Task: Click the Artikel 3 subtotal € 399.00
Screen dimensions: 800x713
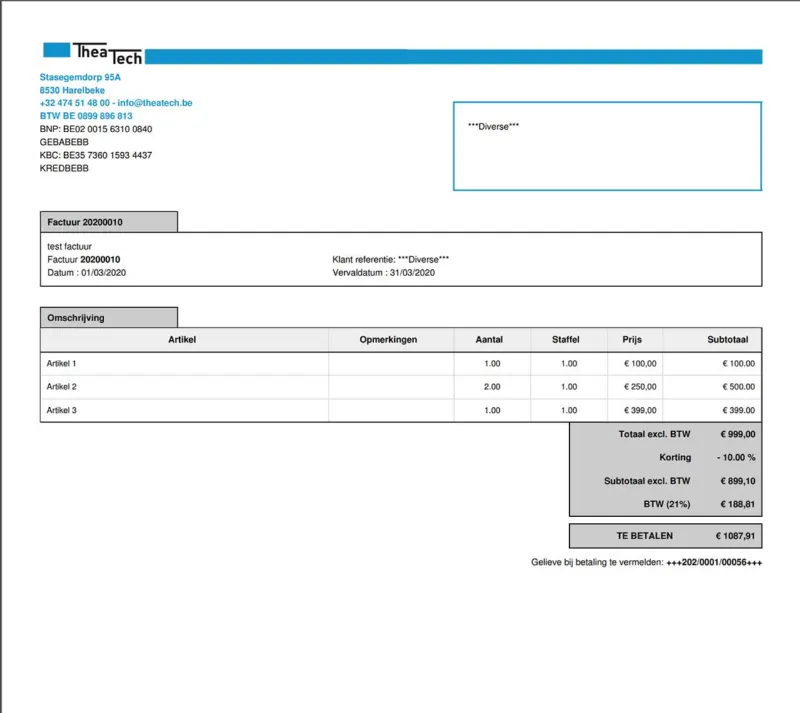Action: [738, 410]
